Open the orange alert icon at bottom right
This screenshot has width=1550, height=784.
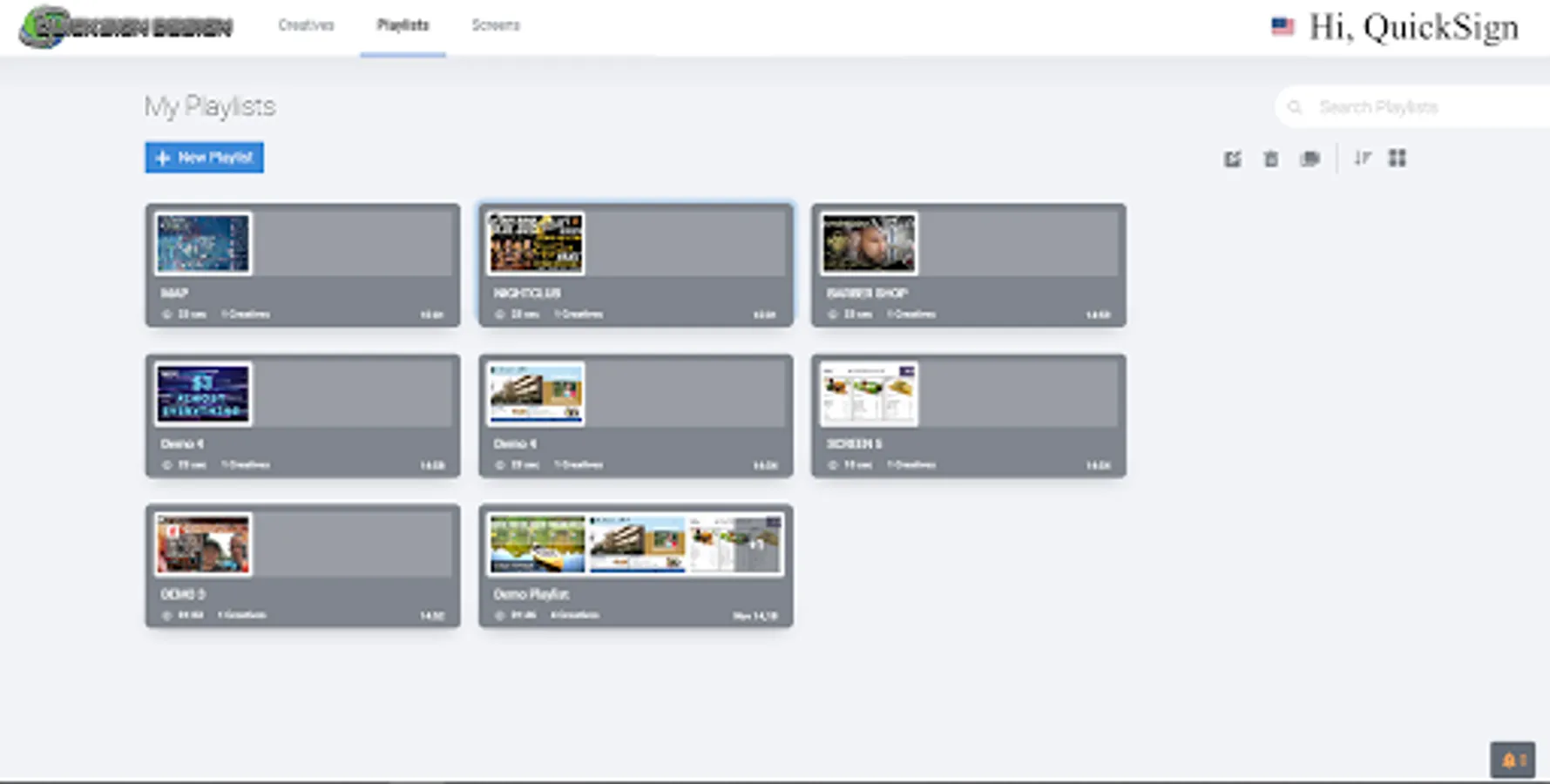[1513, 759]
